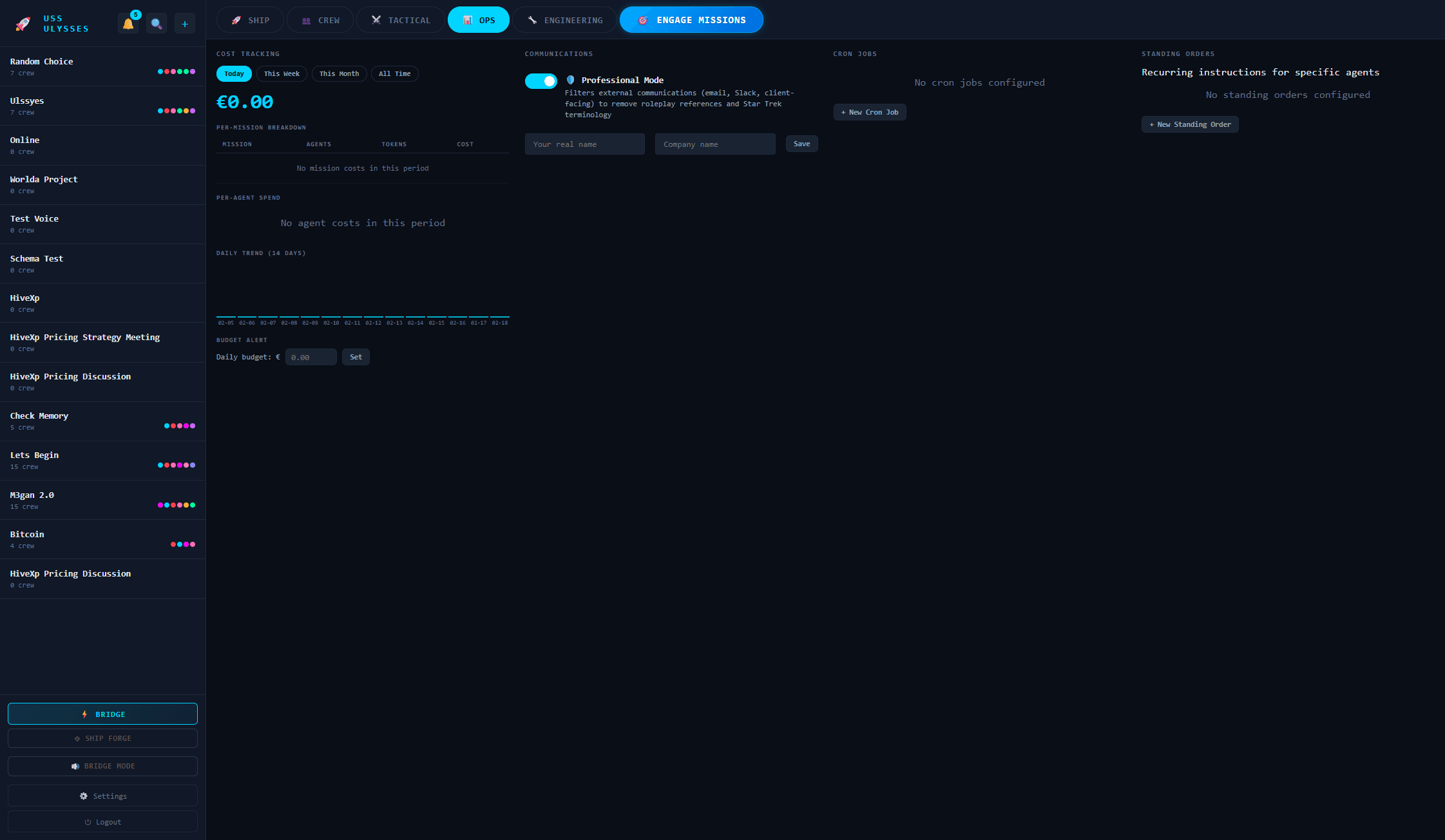Open notifications via the bell icon

(128, 23)
